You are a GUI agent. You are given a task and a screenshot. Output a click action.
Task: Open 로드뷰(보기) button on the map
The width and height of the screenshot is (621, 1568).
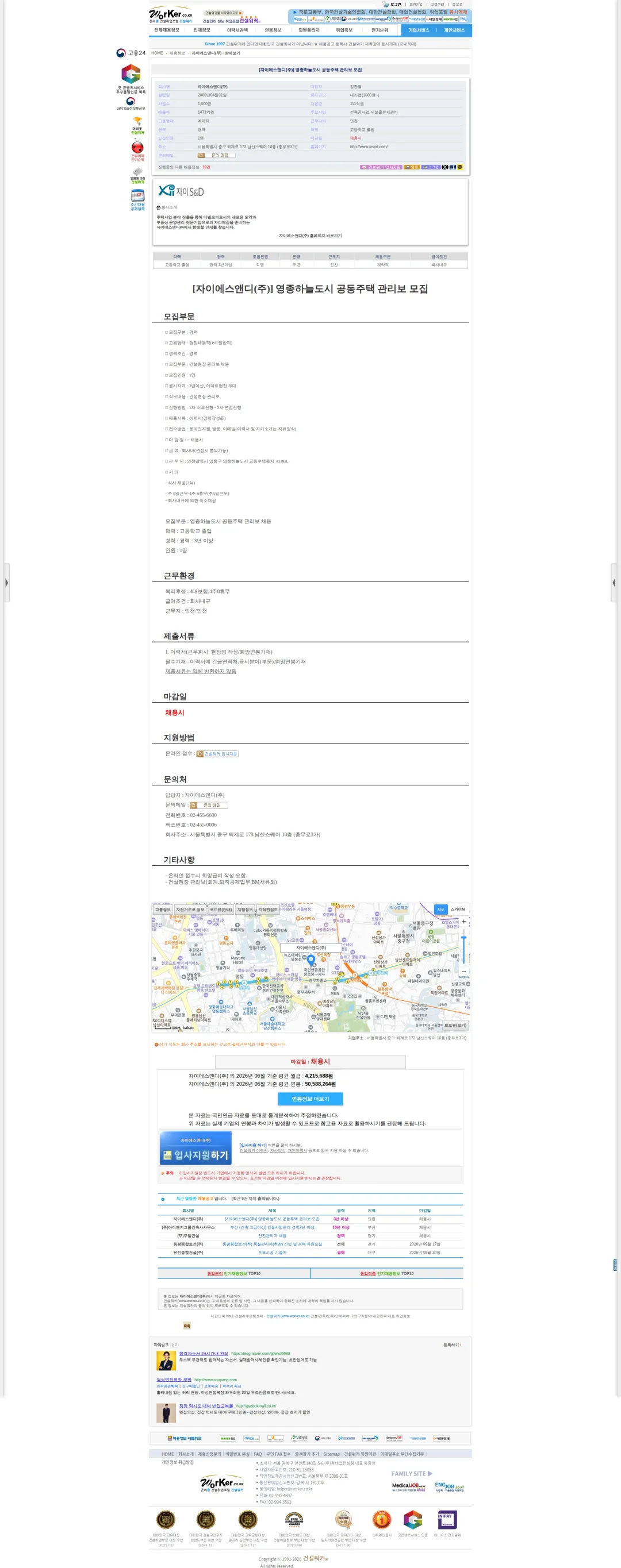pos(455,1026)
